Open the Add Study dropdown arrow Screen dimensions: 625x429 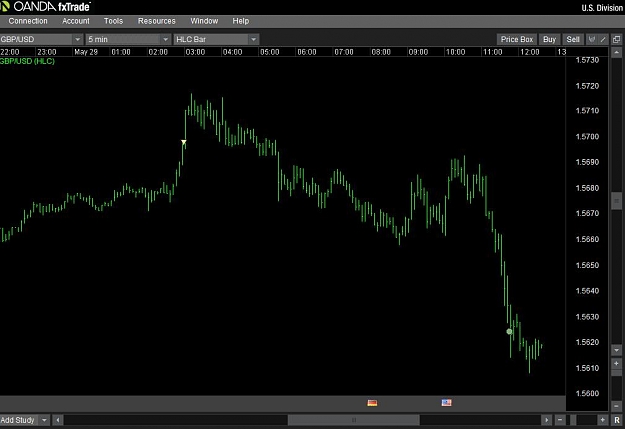click(44, 420)
